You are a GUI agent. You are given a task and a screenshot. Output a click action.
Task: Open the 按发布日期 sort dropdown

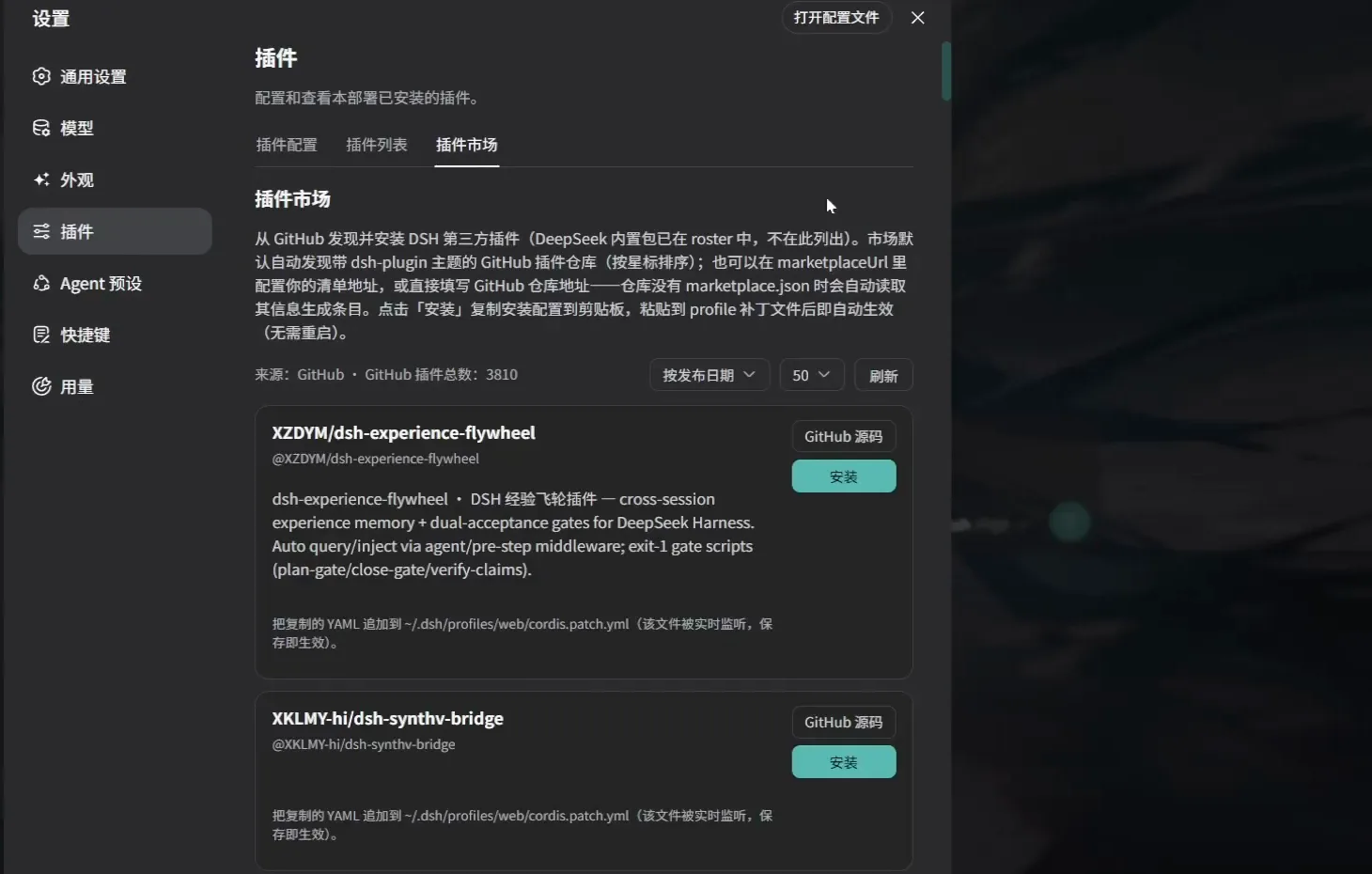pos(709,375)
